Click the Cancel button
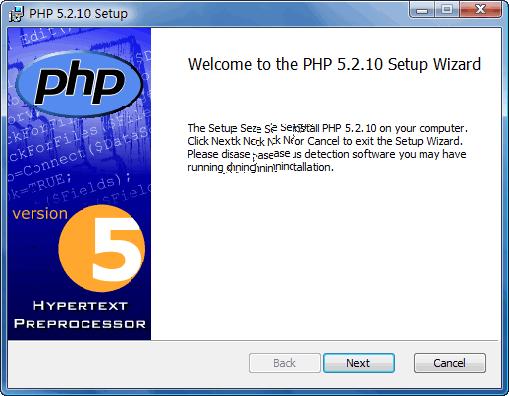This screenshot has width=509, height=396. click(450, 363)
